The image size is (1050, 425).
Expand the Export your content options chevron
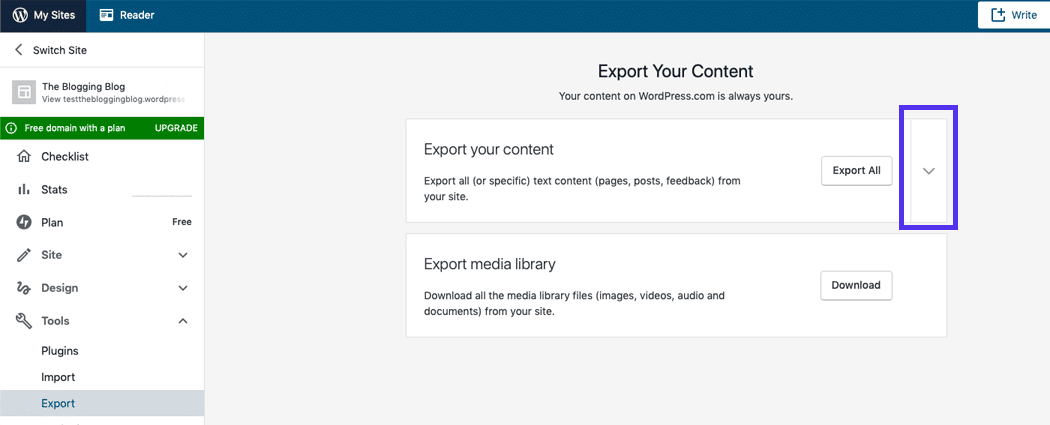tap(928, 171)
